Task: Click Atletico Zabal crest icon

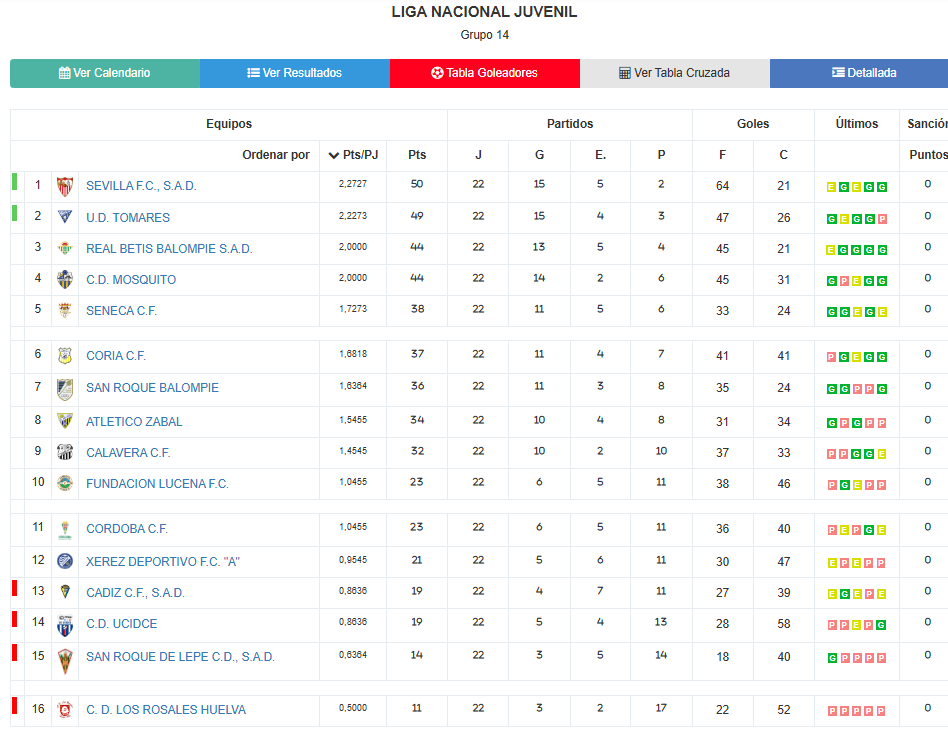Action: pyautogui.click(x=65, y=421)
